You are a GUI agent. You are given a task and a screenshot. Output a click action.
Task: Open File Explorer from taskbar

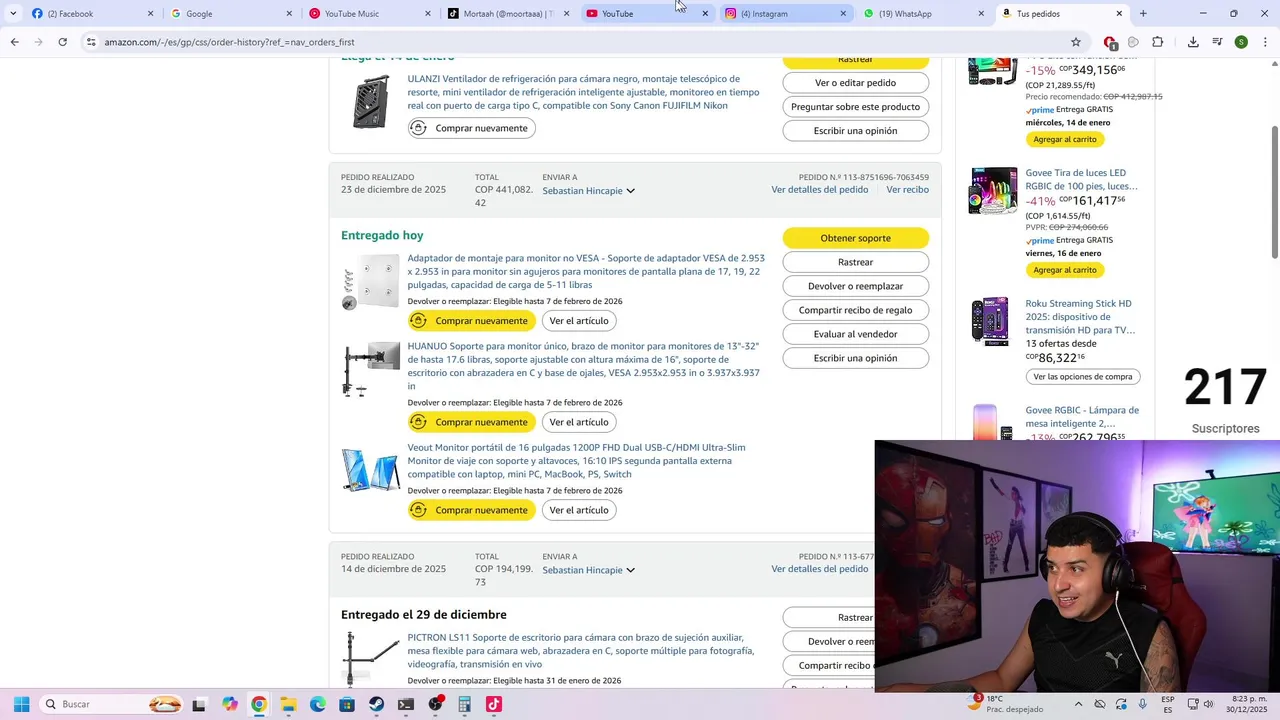click(x=288, y=704)
